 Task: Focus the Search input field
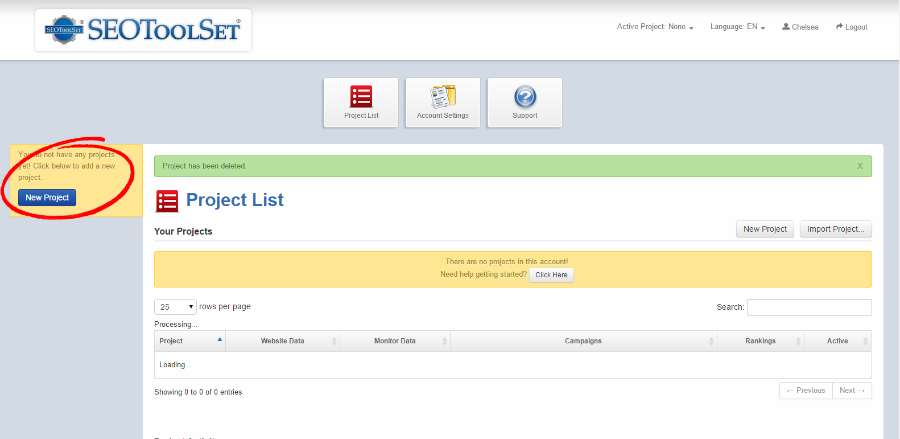click(x=809, y=307)
